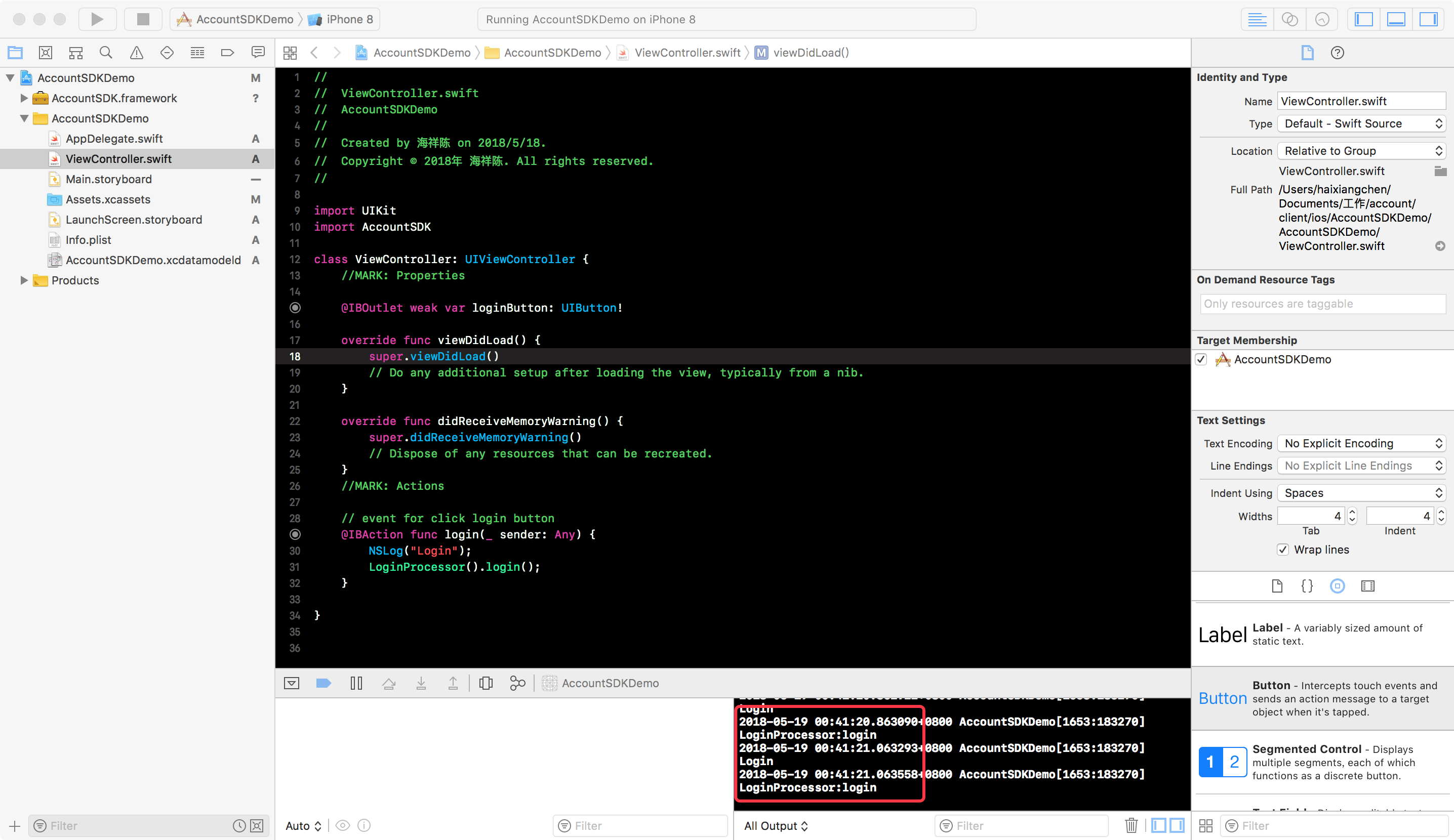Click the Stop button in toolbar

point(143,19)
